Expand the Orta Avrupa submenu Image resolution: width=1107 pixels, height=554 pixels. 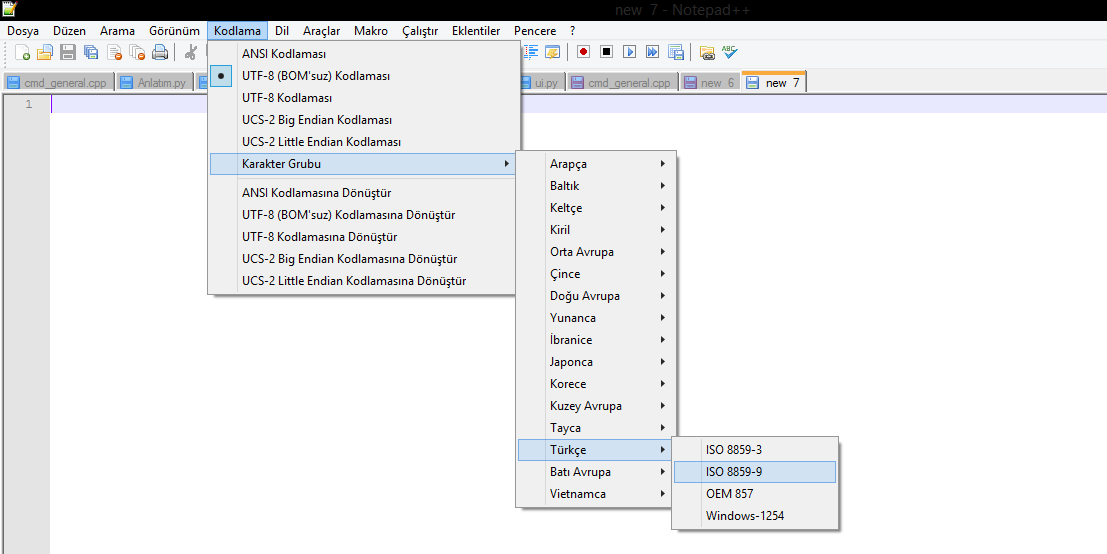[596, 251]
